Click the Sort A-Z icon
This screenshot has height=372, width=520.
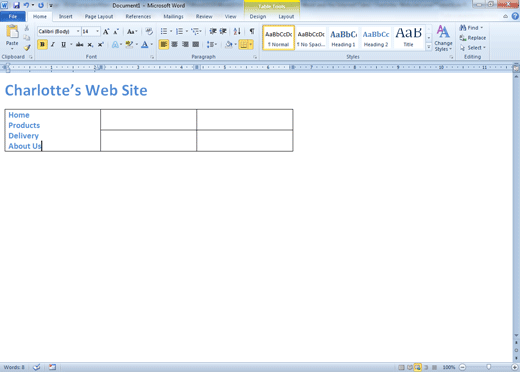click(237, 31)
